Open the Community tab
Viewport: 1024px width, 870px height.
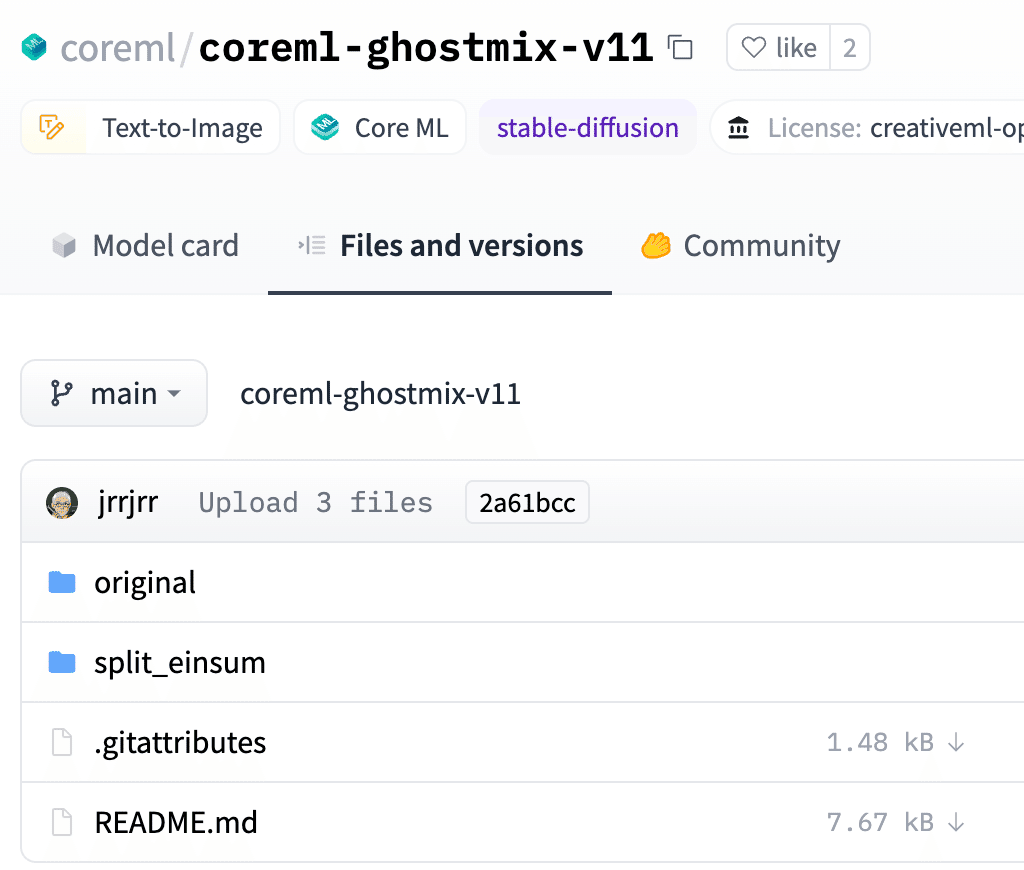pyautogui.click(x=740, y=246)
